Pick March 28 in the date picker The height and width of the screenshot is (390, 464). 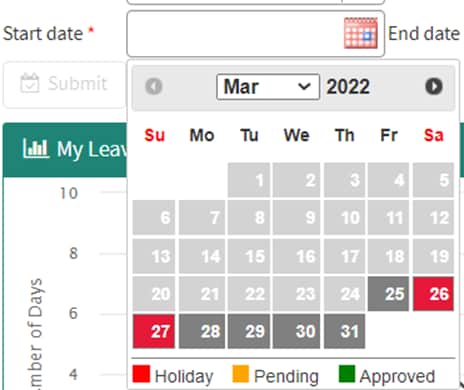202,331
